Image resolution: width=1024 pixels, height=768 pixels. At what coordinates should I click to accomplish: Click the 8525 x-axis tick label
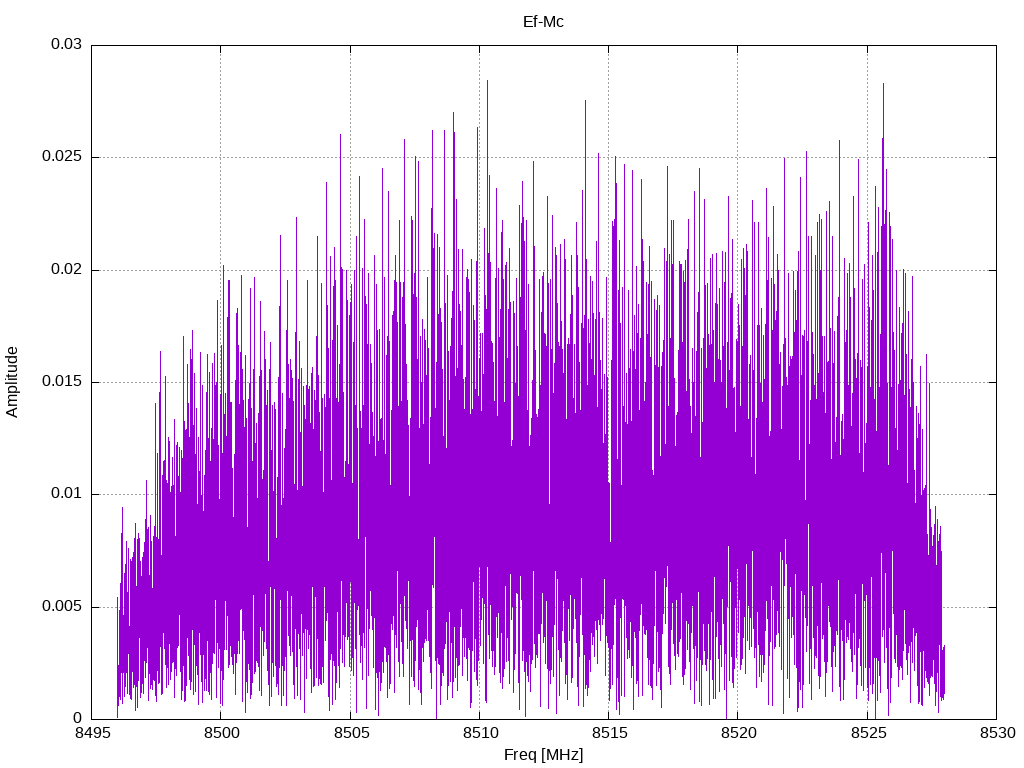pos(868,733)
